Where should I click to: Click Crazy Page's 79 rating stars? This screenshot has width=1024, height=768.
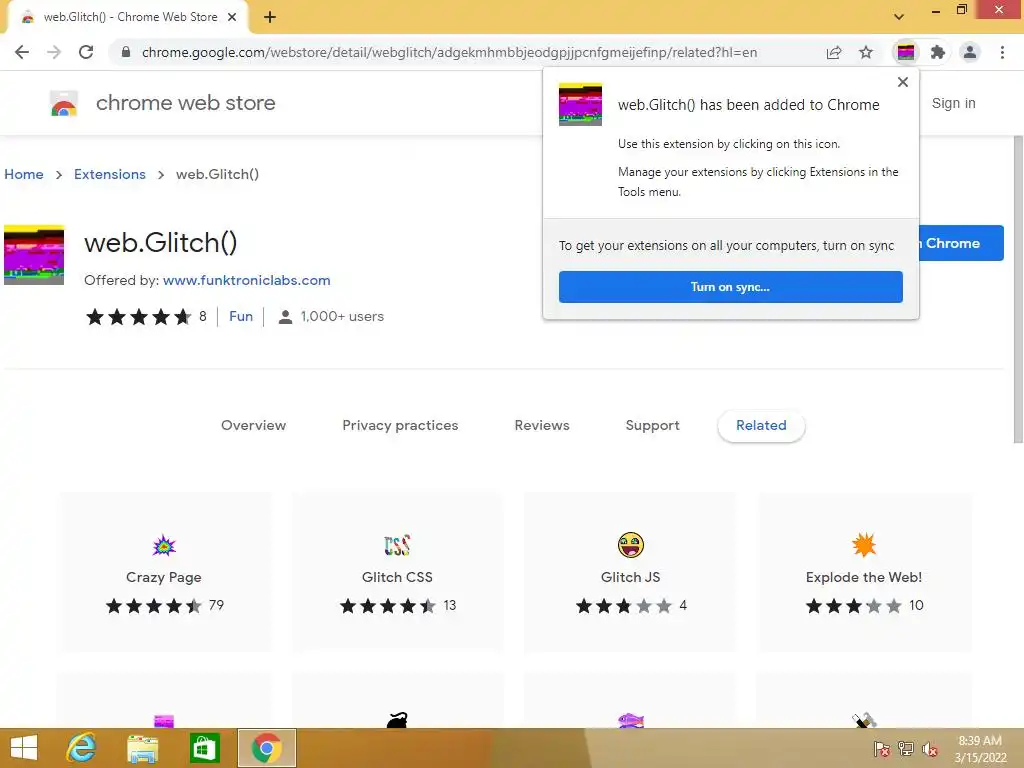coord(154,606)
